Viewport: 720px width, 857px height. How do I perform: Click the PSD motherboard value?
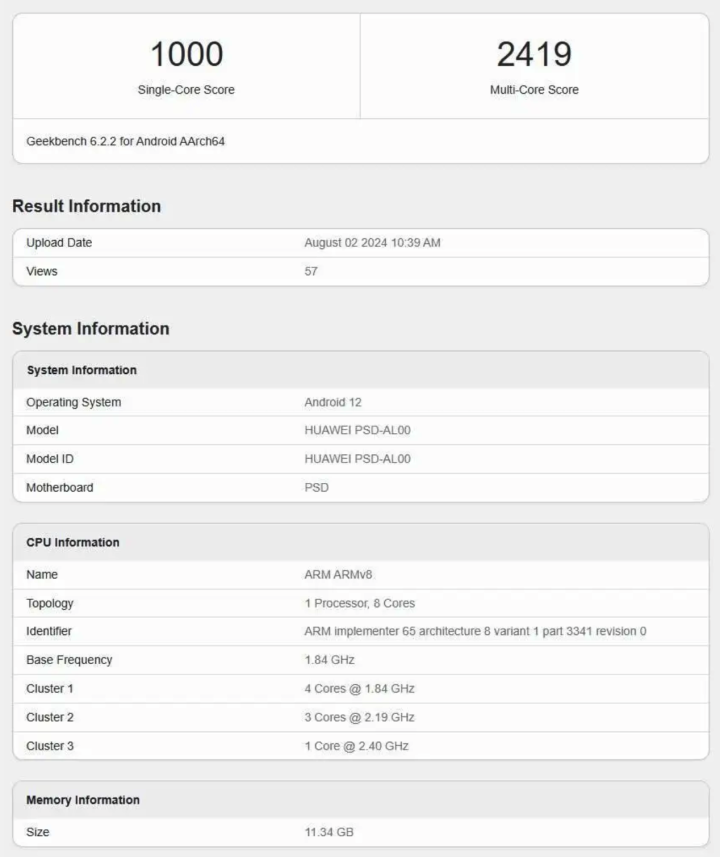coord(317,488)
